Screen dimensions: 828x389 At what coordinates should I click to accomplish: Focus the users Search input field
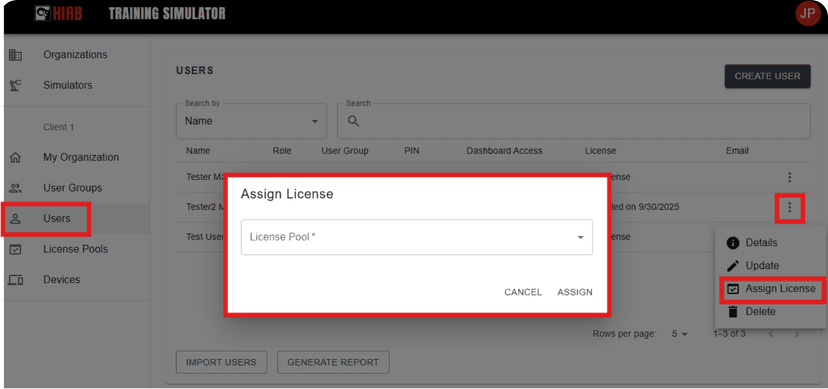point(573,121)
